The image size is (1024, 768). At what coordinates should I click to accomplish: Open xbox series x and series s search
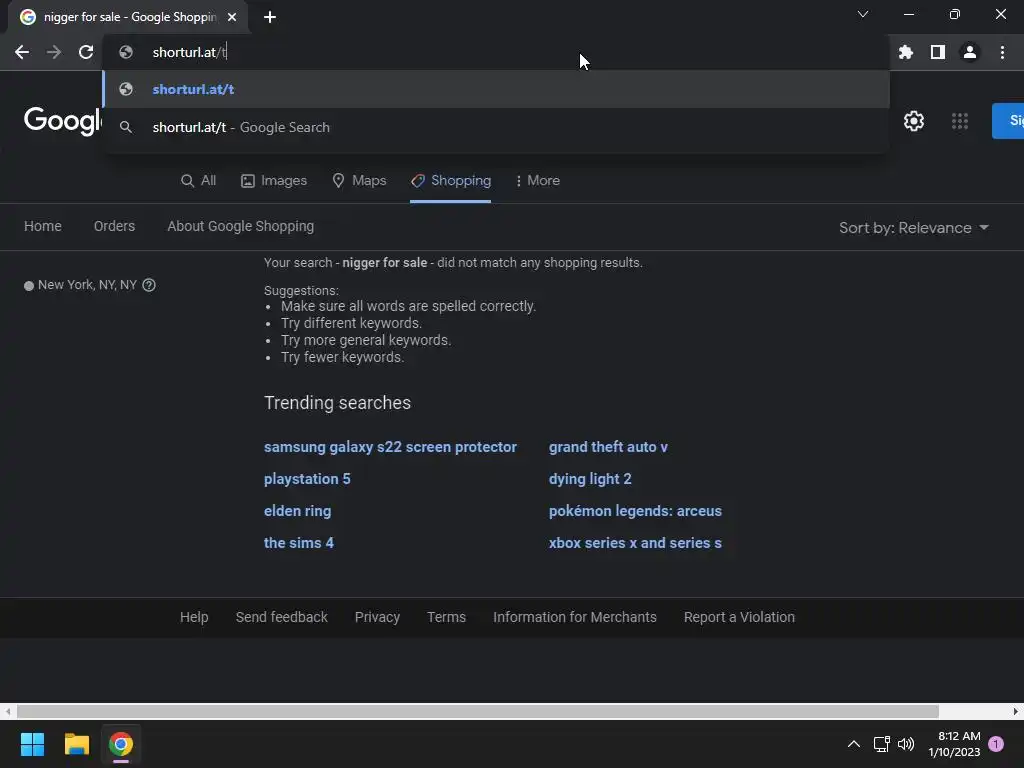(x=635, y=543)
